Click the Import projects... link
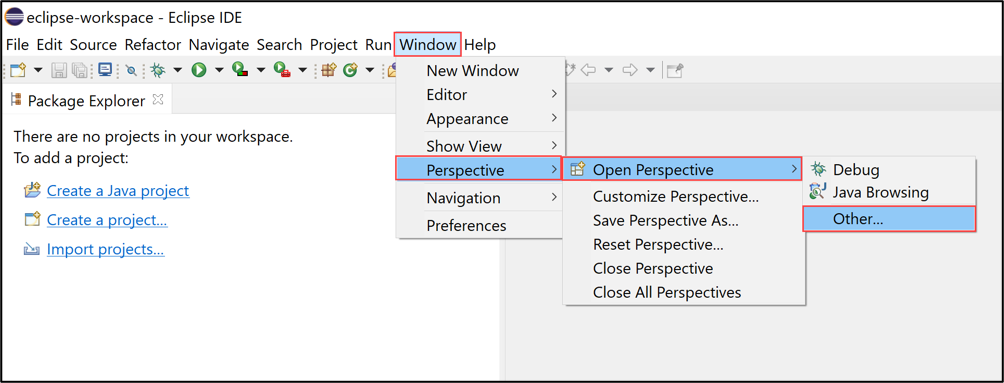The height and width of the screenshot is (383, 1004). pyautogui.click(x=106, y=249)
